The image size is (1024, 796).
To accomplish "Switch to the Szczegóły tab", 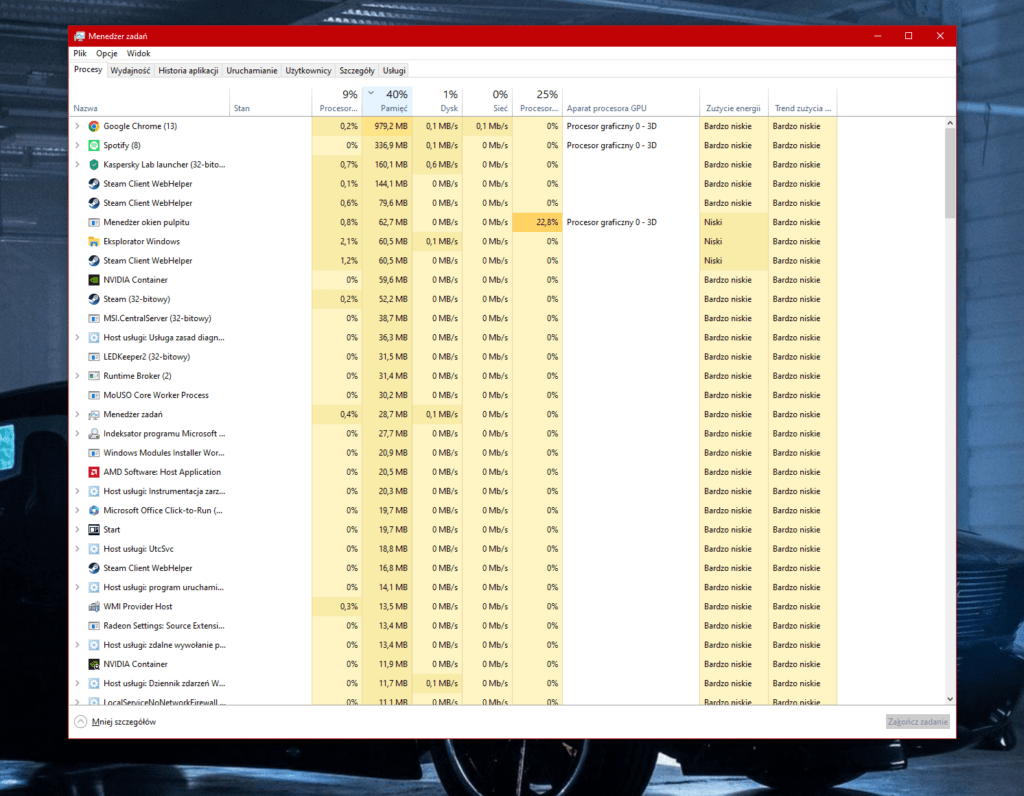I will pyautogui.click(x=357, y=71).
